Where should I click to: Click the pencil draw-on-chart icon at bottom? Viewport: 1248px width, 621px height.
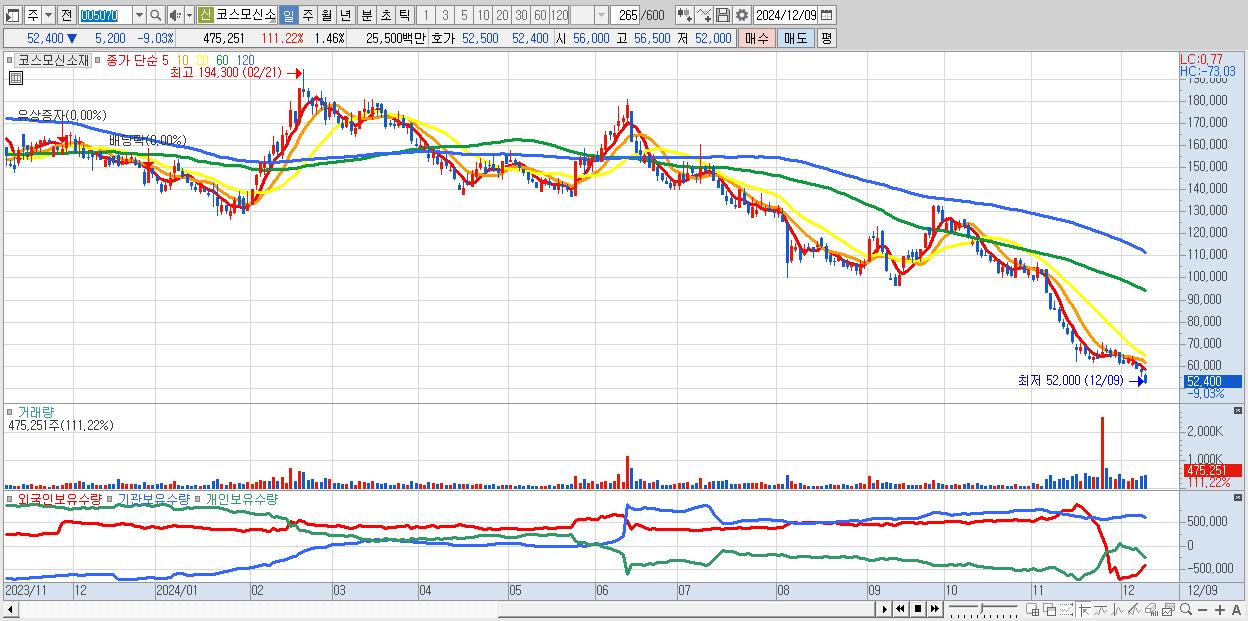1134,610
